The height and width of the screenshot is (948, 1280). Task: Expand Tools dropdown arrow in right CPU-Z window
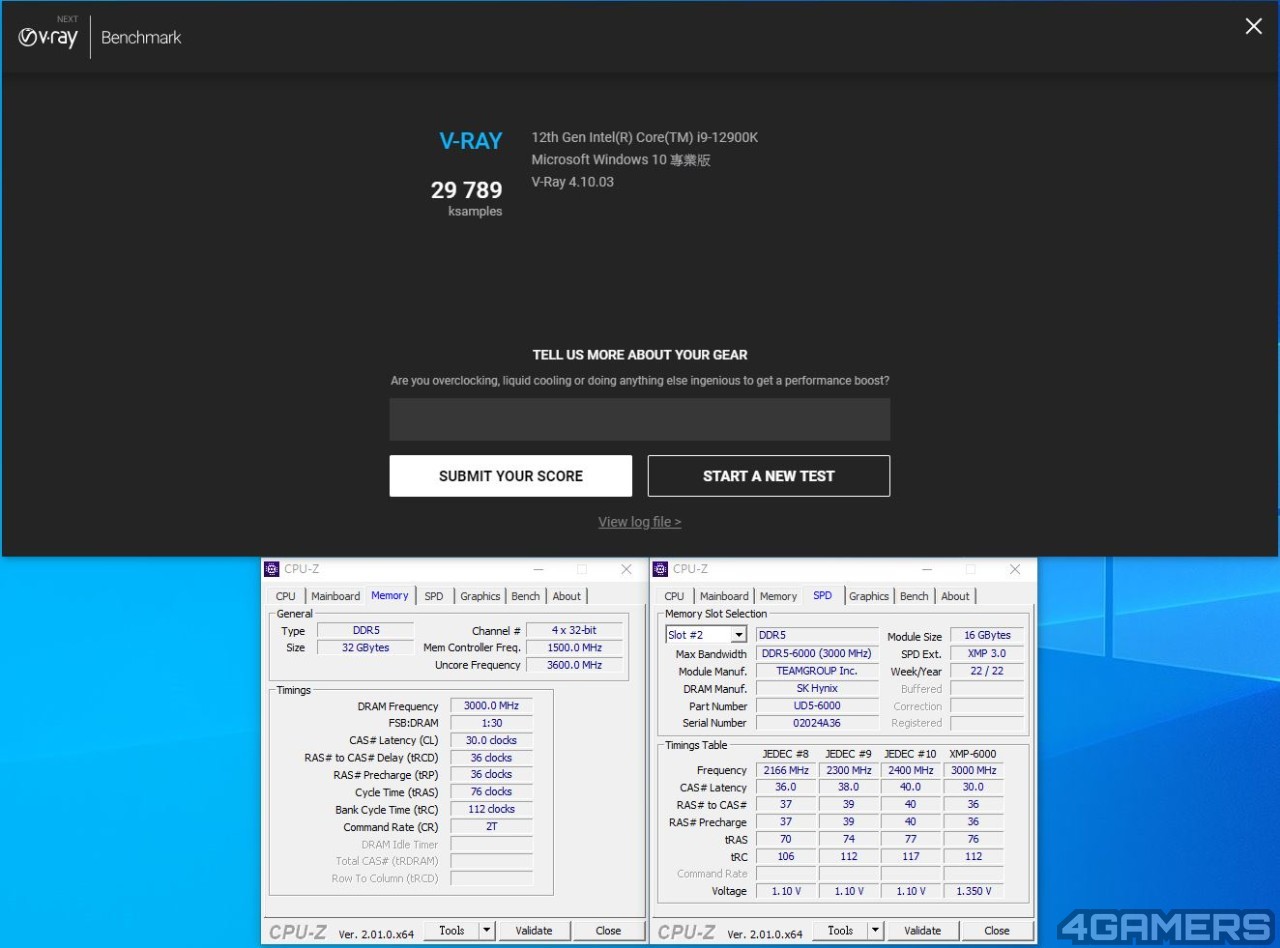click(x=876, y=930)
